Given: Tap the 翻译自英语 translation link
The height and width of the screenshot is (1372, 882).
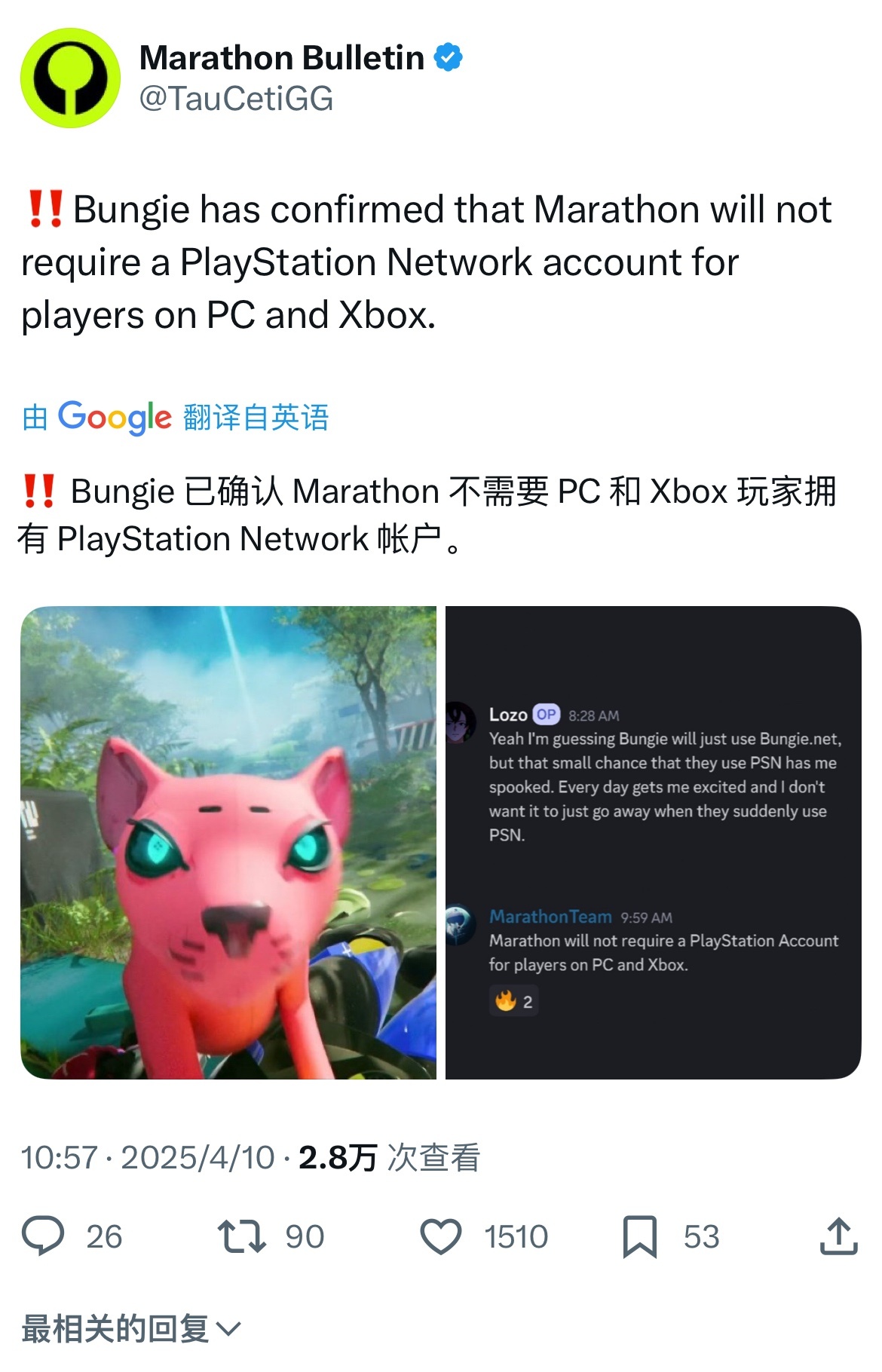Looking at the screenshot, I should tap(256, 417).
